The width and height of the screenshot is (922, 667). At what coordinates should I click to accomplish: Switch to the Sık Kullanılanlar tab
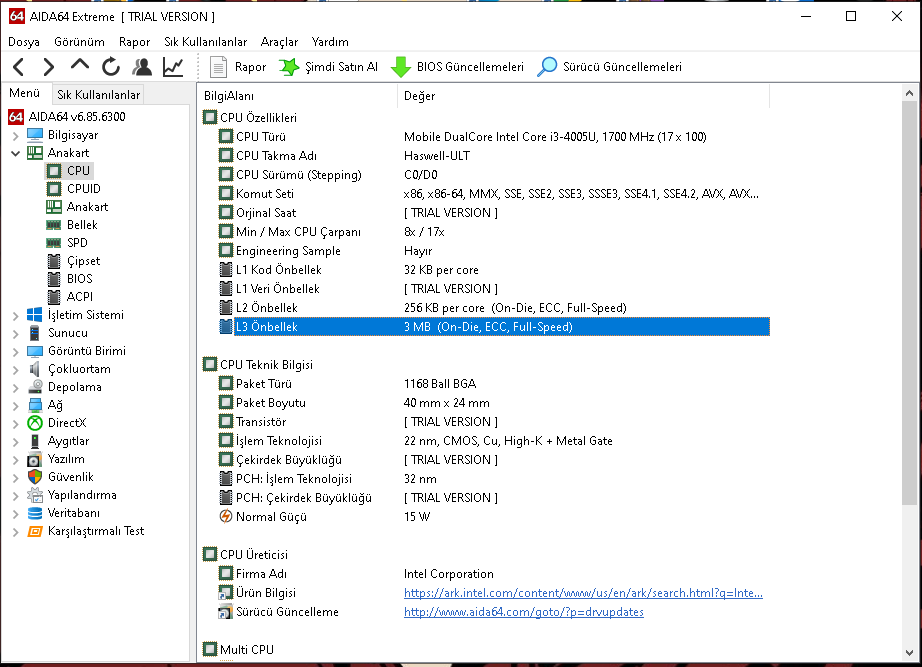coord(98,95)
